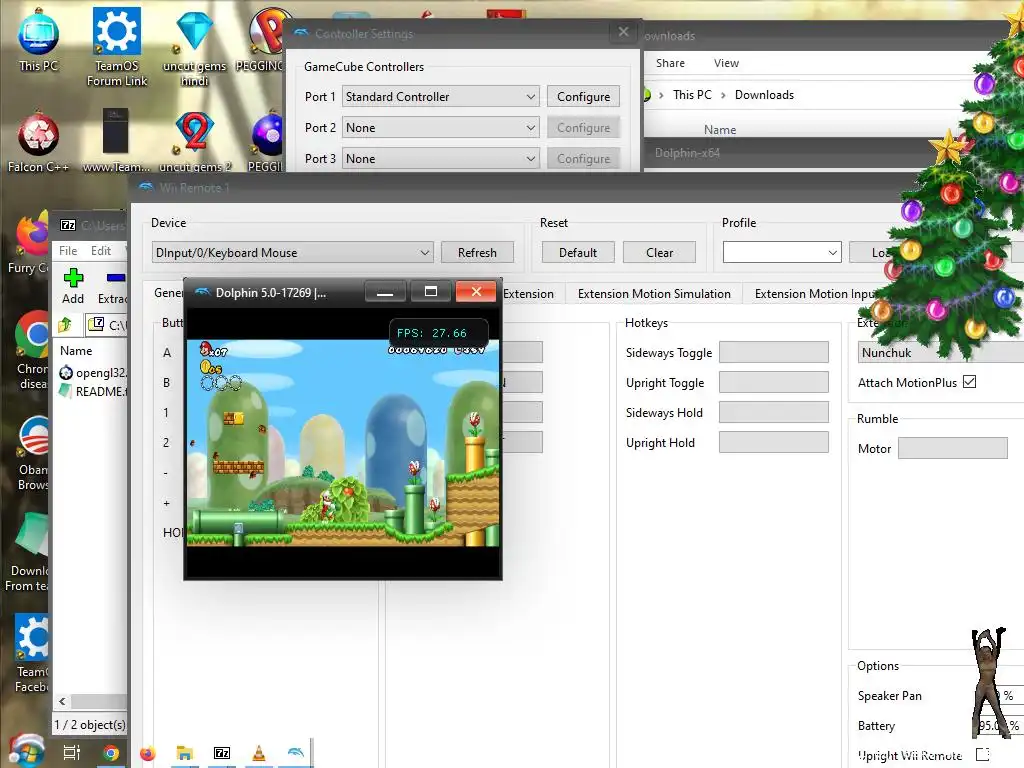
Task: Click the 7-Zip Add button
Action: click(72, 286)
